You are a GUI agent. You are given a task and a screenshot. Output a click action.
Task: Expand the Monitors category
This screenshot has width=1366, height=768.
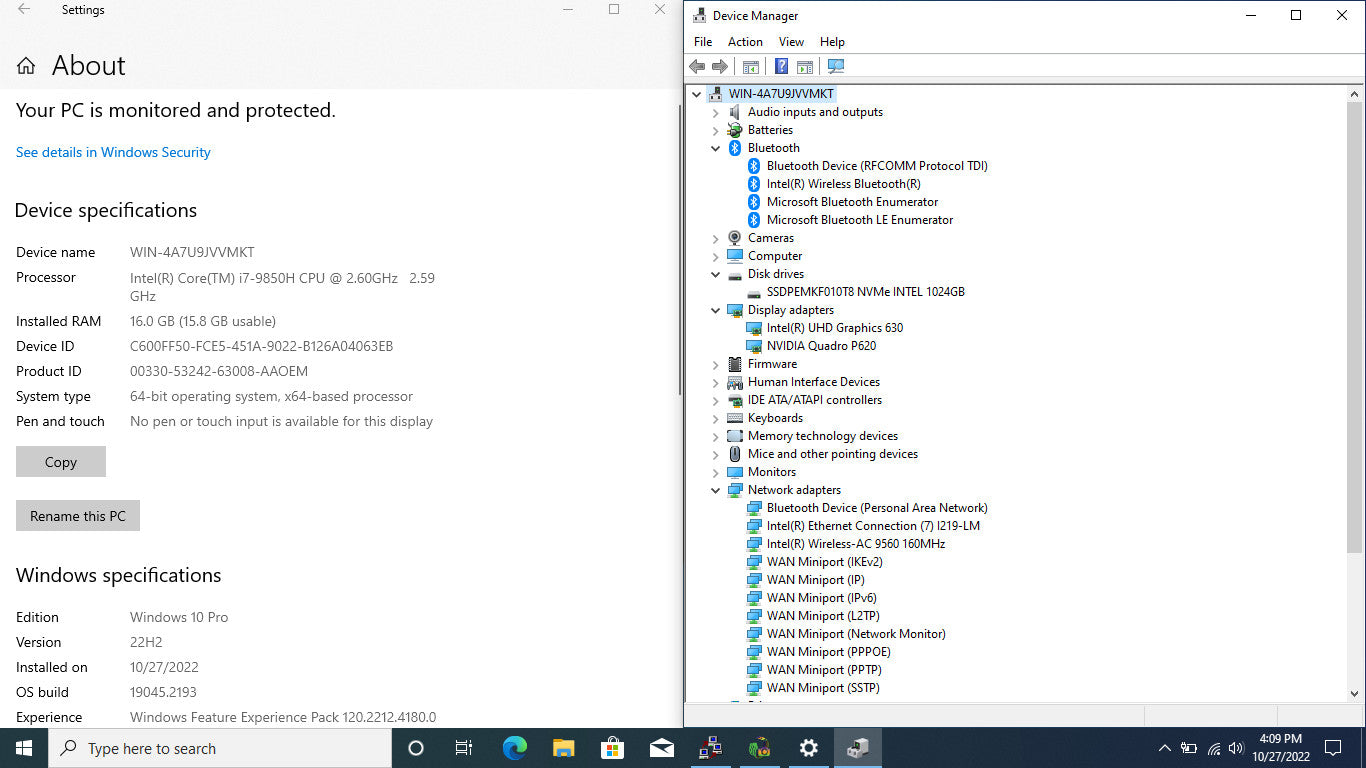pyautogui.click(x=716, y=472)
